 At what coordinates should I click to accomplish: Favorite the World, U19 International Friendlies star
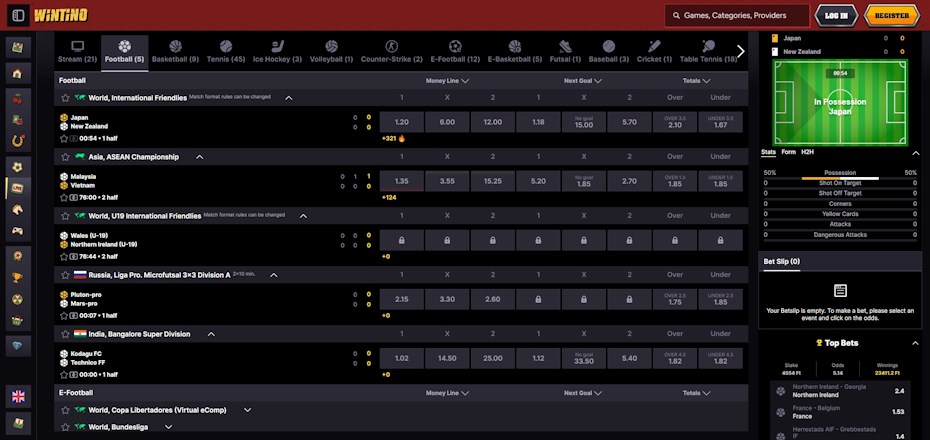click(x=65, y=216)
